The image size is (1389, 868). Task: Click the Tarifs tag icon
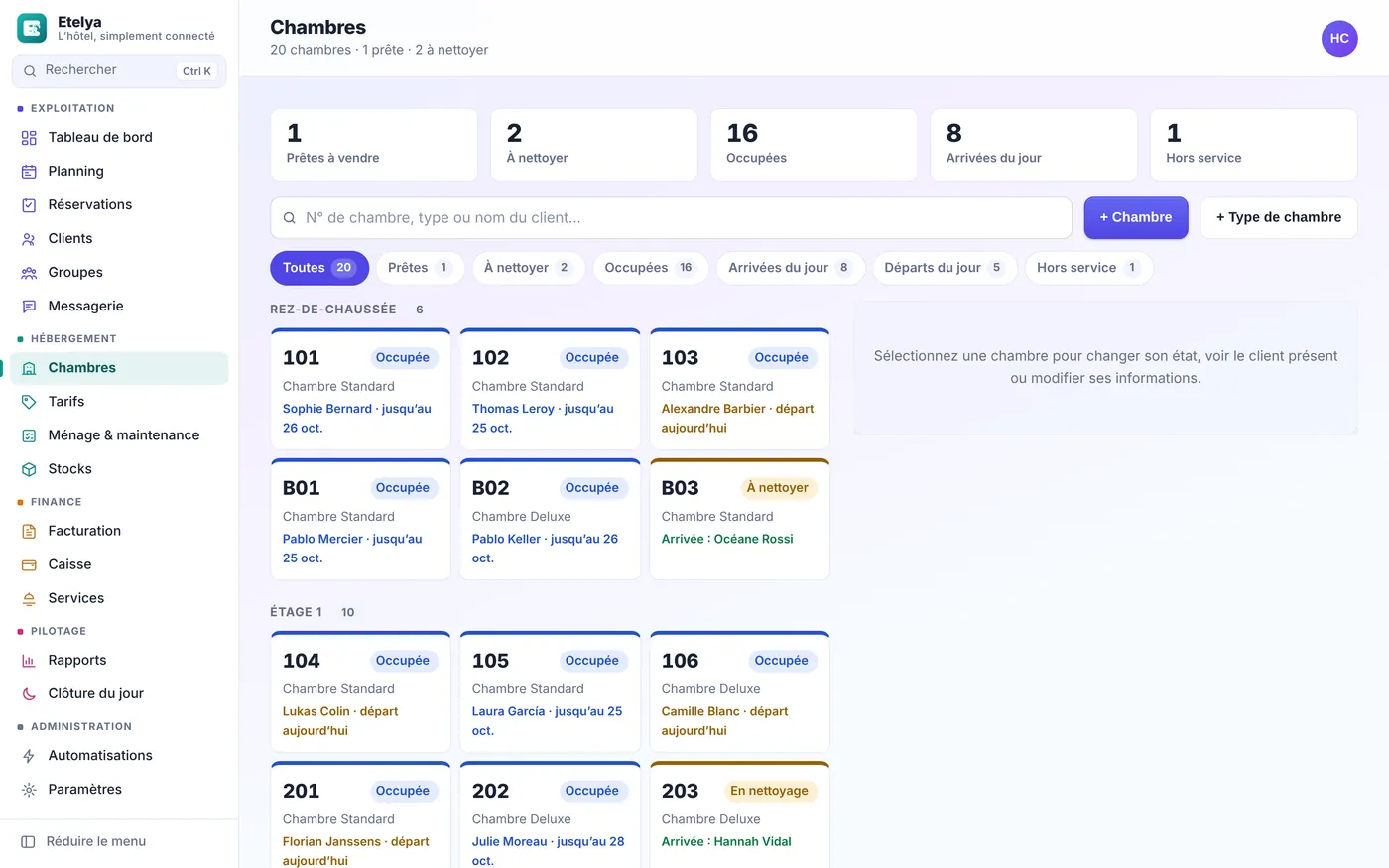[x=29, y=402]
